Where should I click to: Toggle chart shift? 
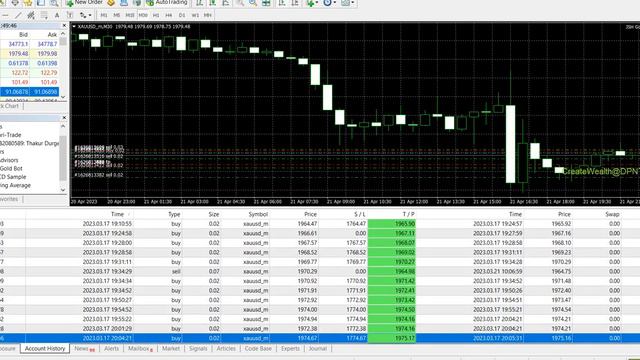click(x=295, y=3)
